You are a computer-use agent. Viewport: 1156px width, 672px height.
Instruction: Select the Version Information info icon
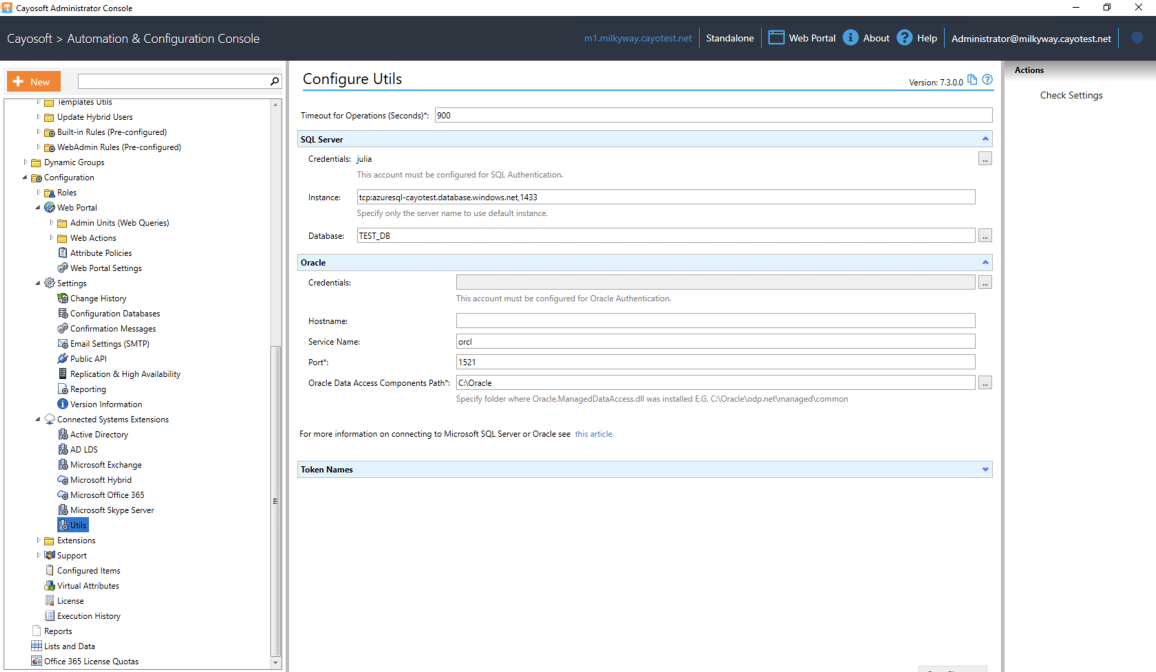(63, 404)
